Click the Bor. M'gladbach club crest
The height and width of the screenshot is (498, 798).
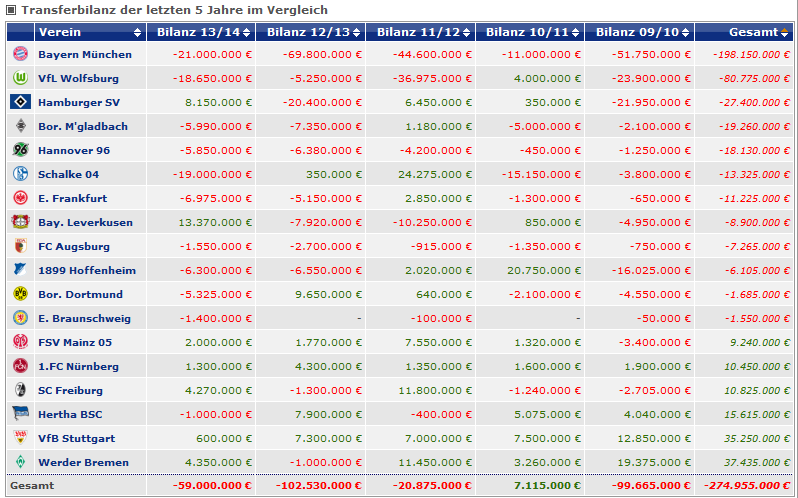[20, 126]
